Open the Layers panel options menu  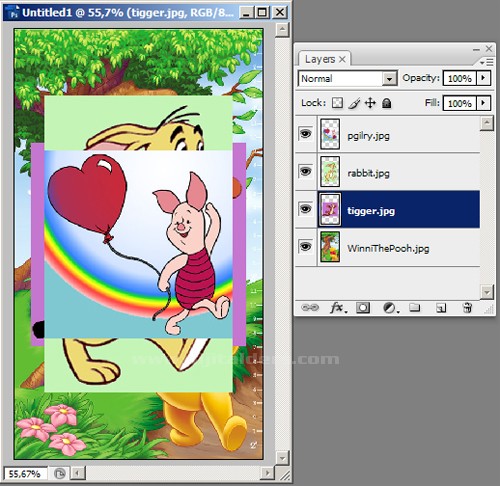[x=486, y=62]
